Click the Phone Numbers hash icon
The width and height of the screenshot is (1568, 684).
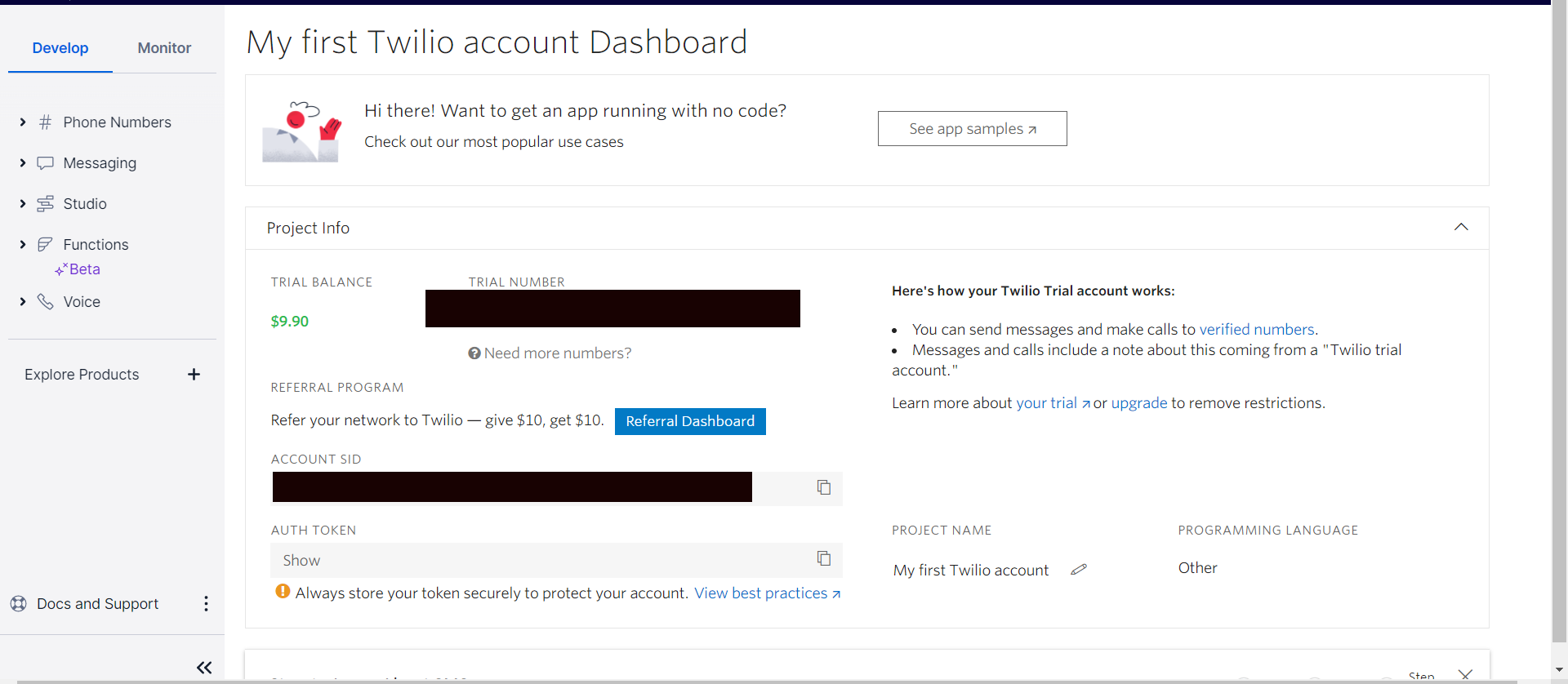point(46,122)
